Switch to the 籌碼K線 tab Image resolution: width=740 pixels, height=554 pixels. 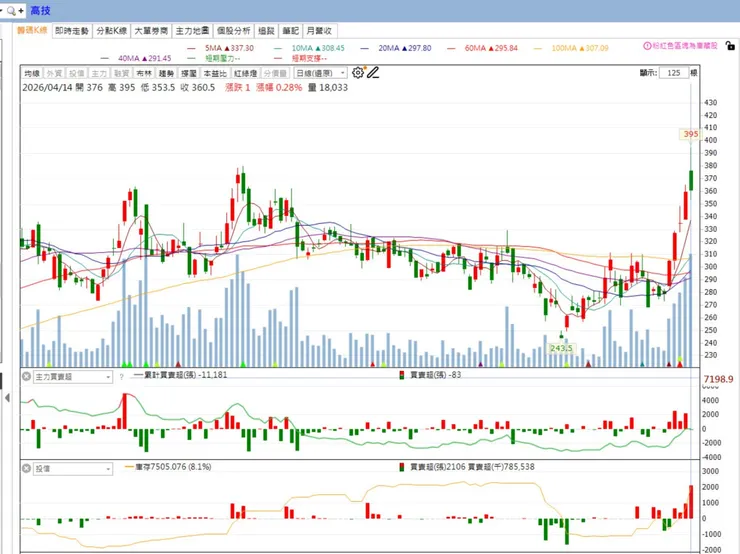(x=32, y=31)
